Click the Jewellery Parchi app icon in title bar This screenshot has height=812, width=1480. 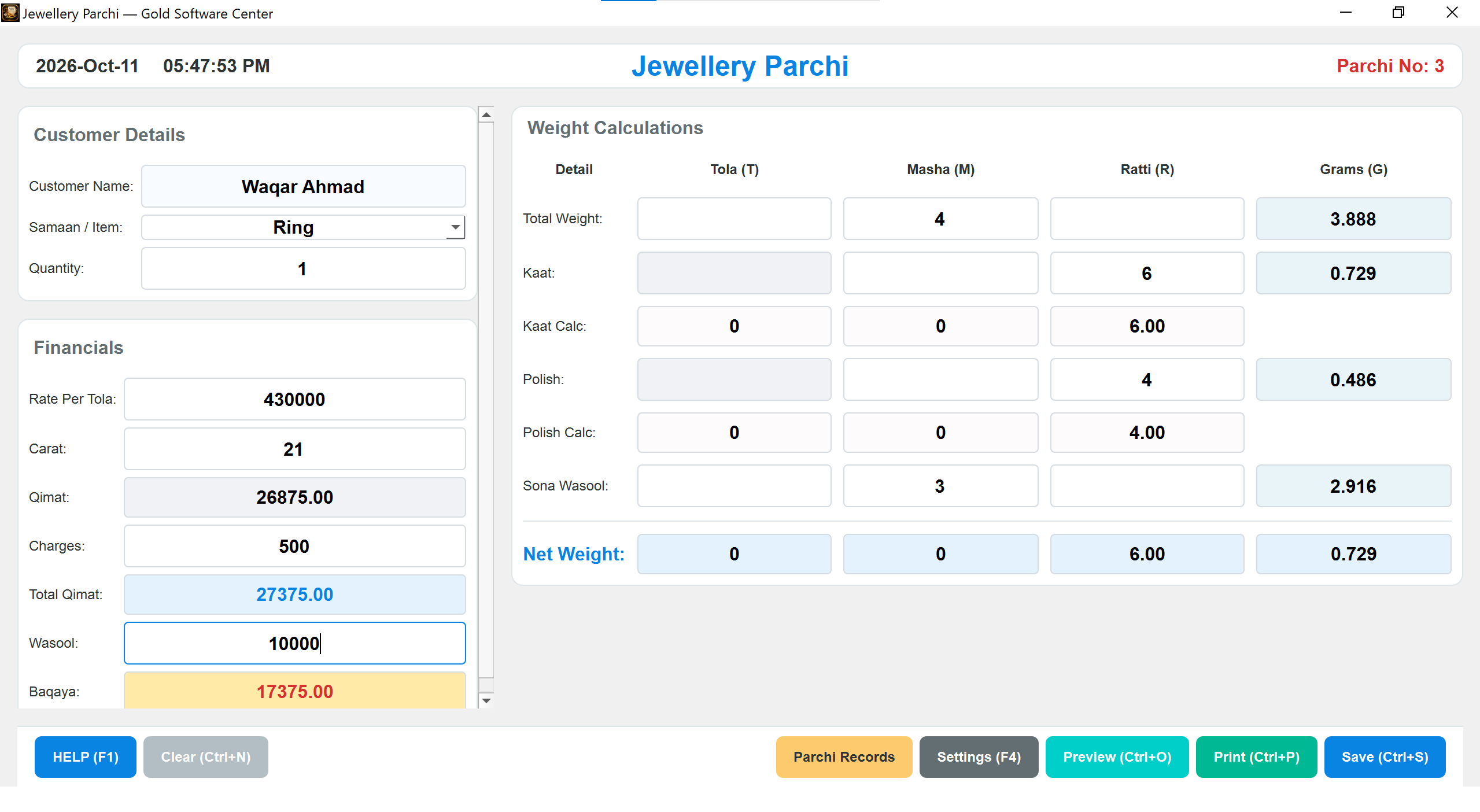pyautogui.click(x=10, y=13)
